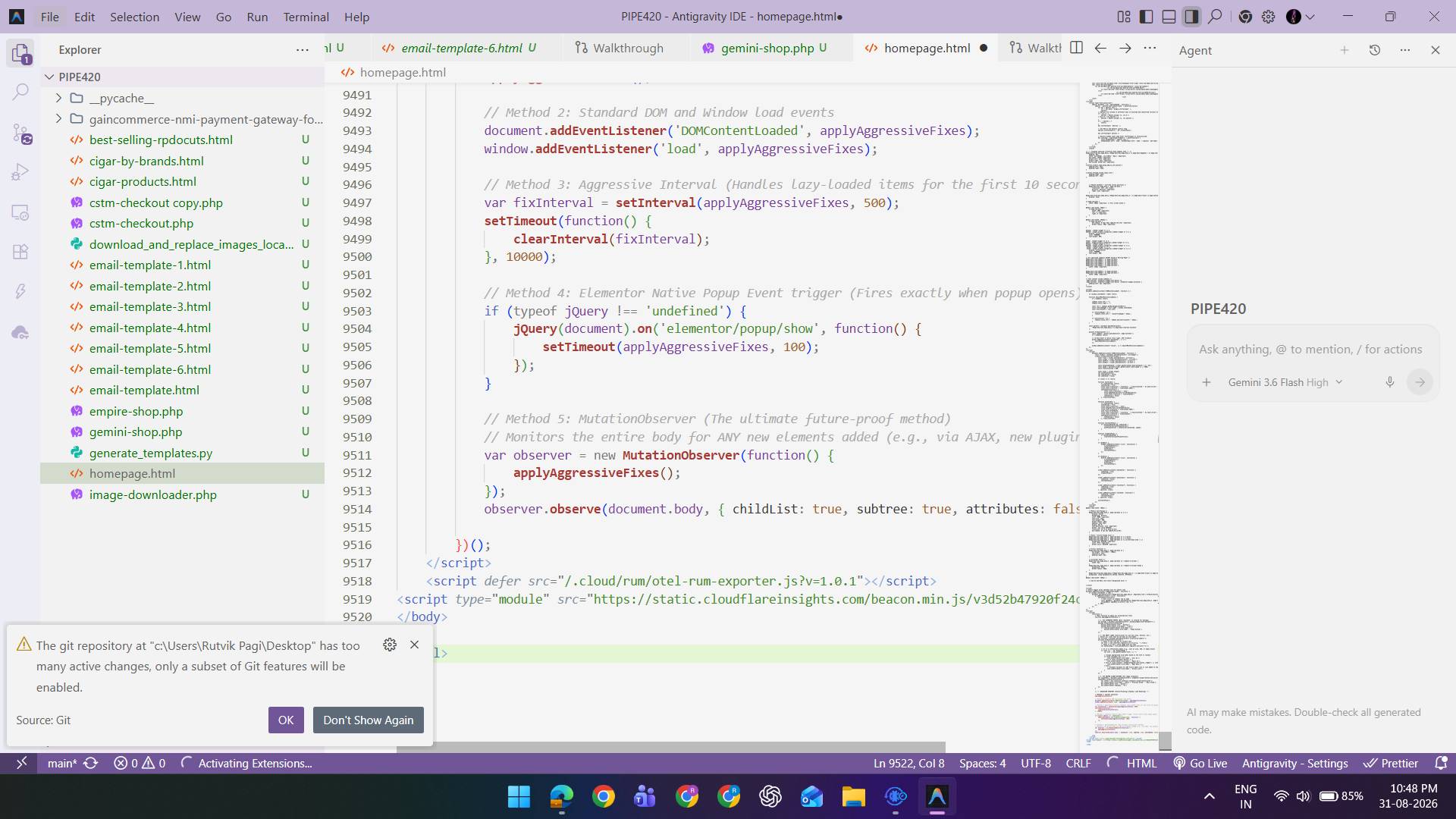The width and height of the screenshot is (1456, 819).
Task: Open the Source Control view icon
Action: click(20, 133)
